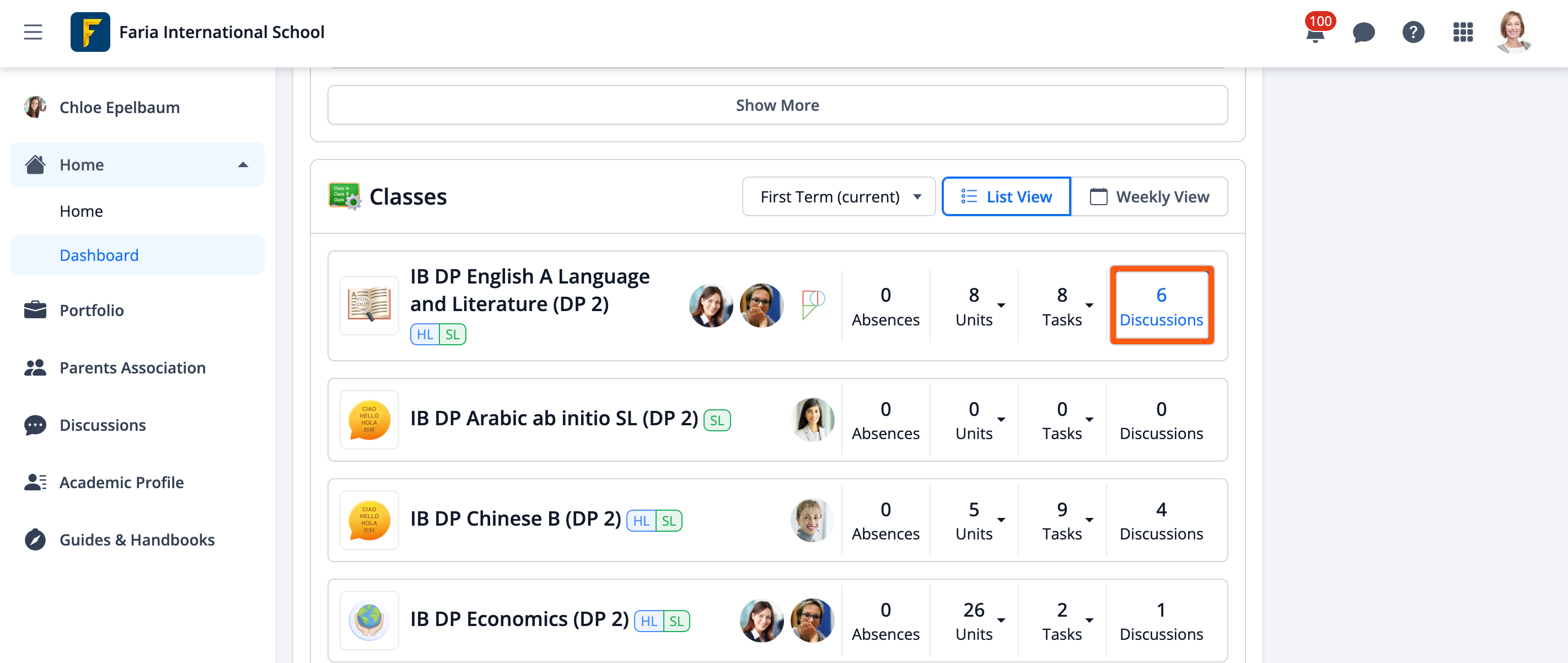This screenshot has width=1568, height=663.
Task: Open 6 Discussions for English class
Action: coord(1161,306)
